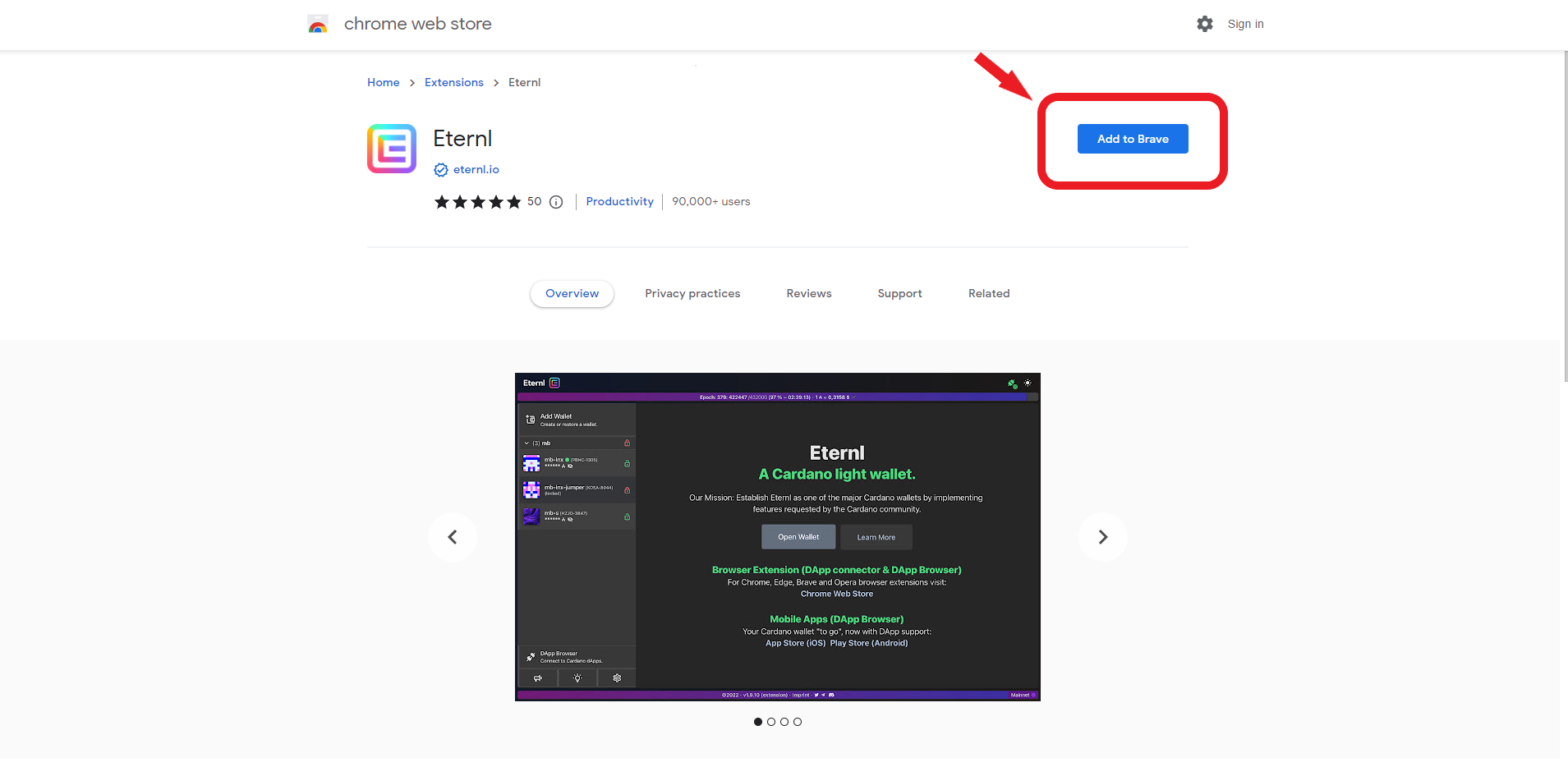Open the Extensions breadcrumb link
This screenshot has height=776, width=1568.
tap(453, 82)
